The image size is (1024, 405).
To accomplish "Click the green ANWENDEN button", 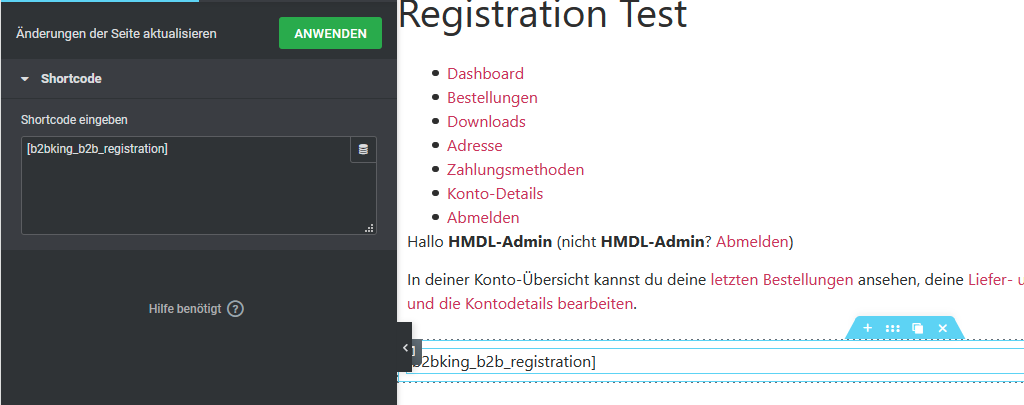I will [x=330, y=33].
